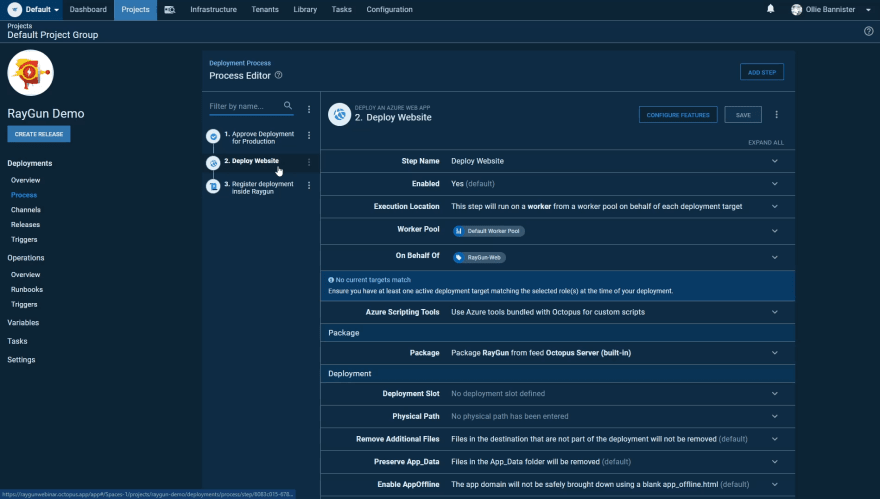Open overflow menu for Approve Deployment step
880x499 pixels.
[x=309, y=135]
